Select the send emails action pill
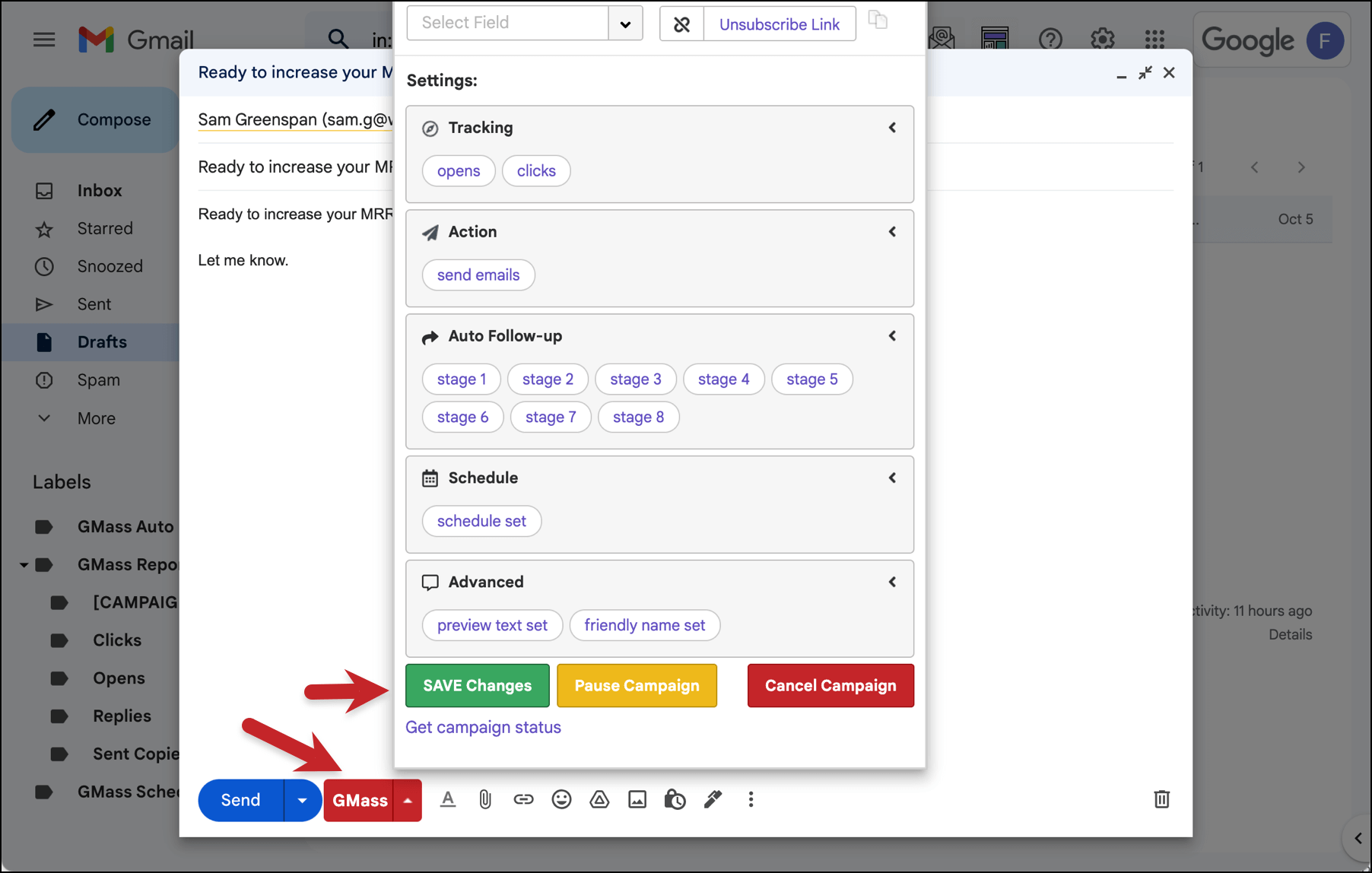The image size is (1372, 873). 478,275
